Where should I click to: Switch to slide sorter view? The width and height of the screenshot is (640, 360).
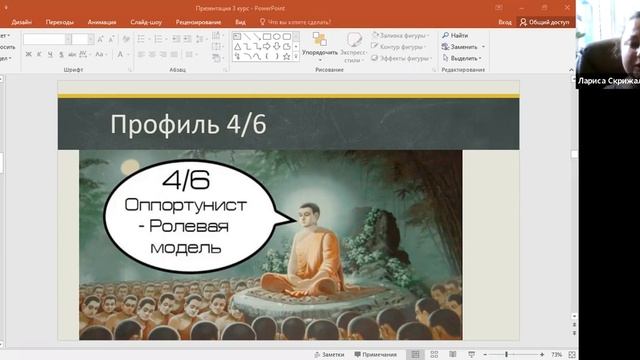(434, 354)
